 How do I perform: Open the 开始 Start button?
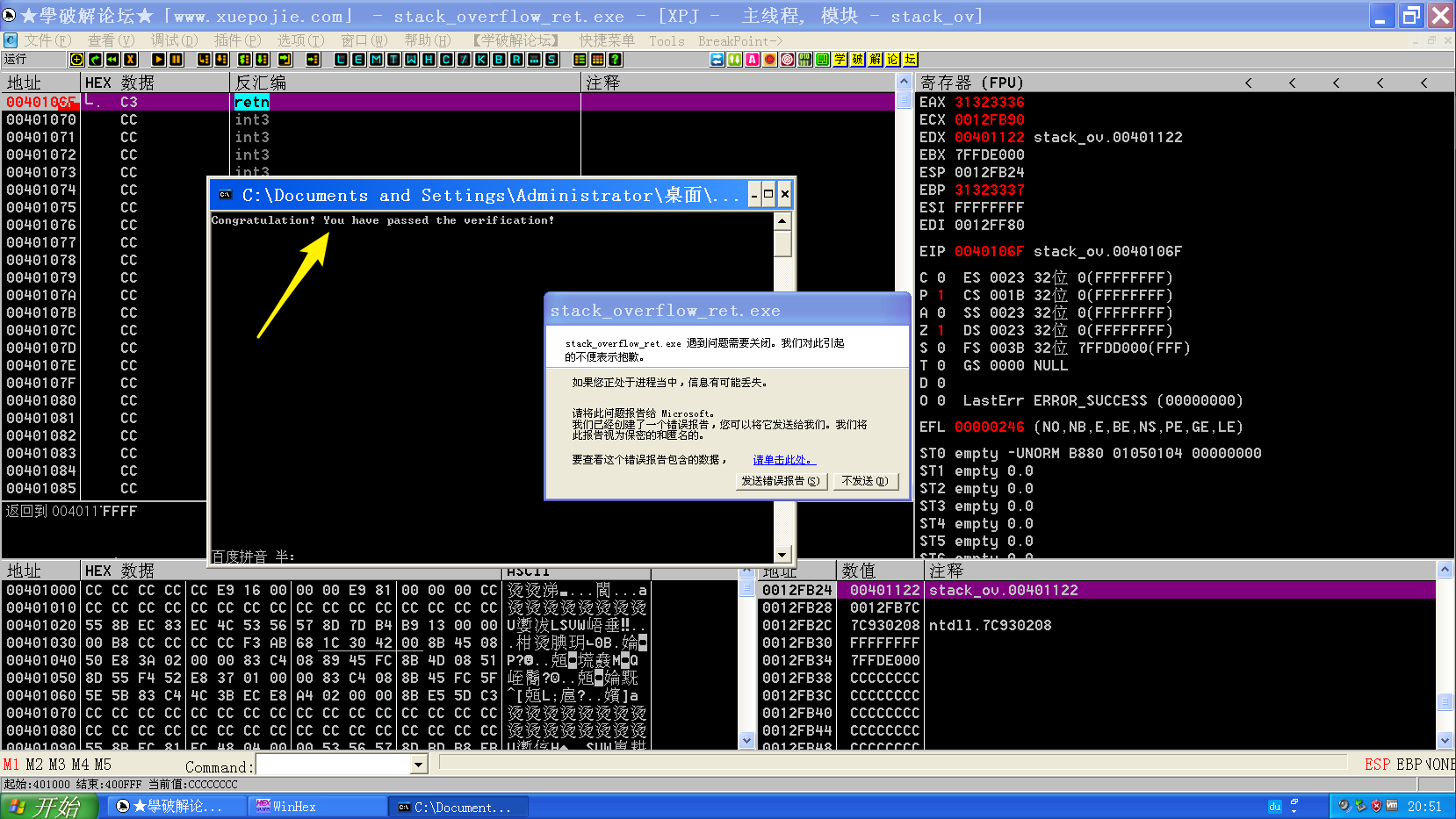pos(49,806)
